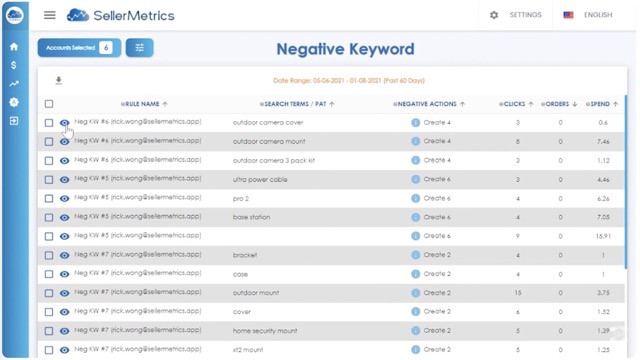Click eye icon on cover row

64,312
